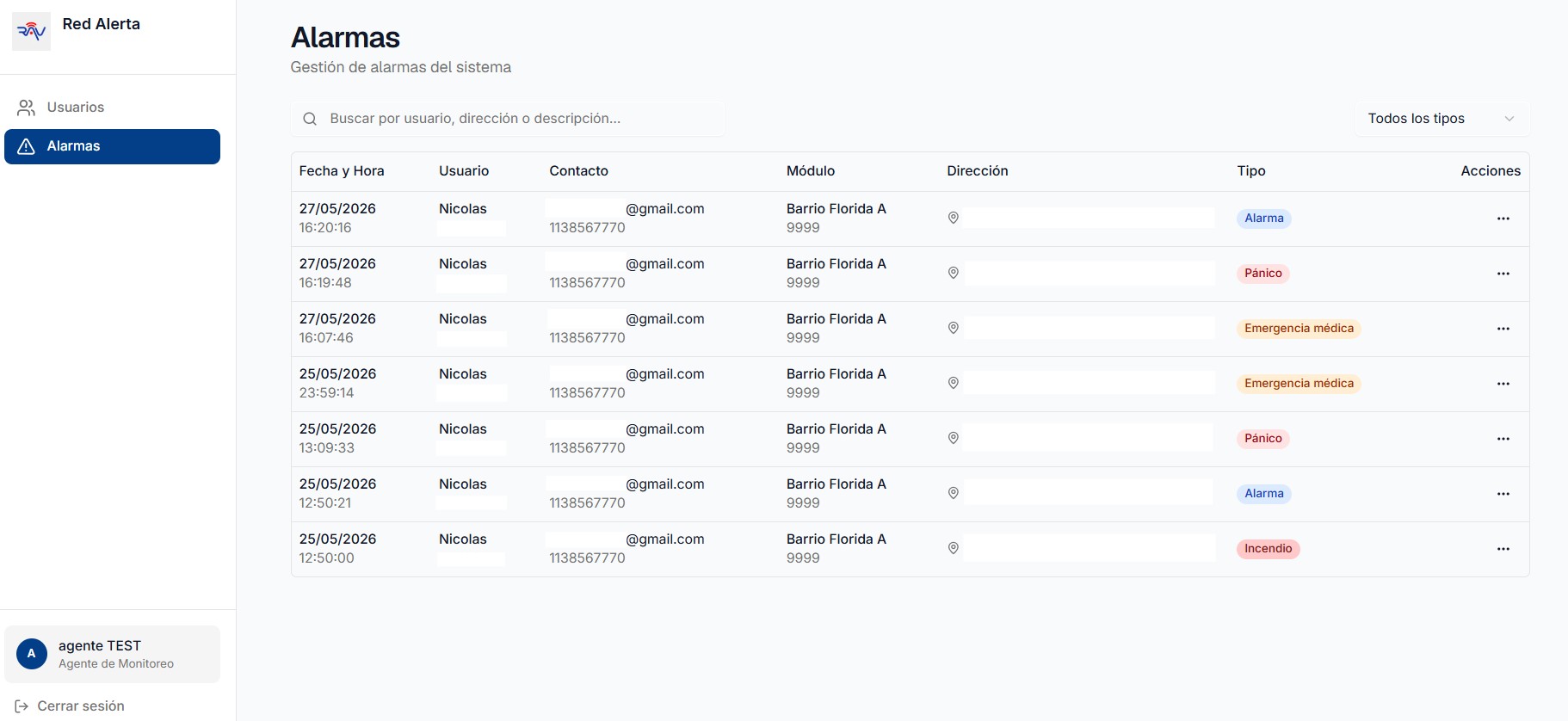Click the Contacto column header
The image size is (1568, 721).
coord(578,171)
